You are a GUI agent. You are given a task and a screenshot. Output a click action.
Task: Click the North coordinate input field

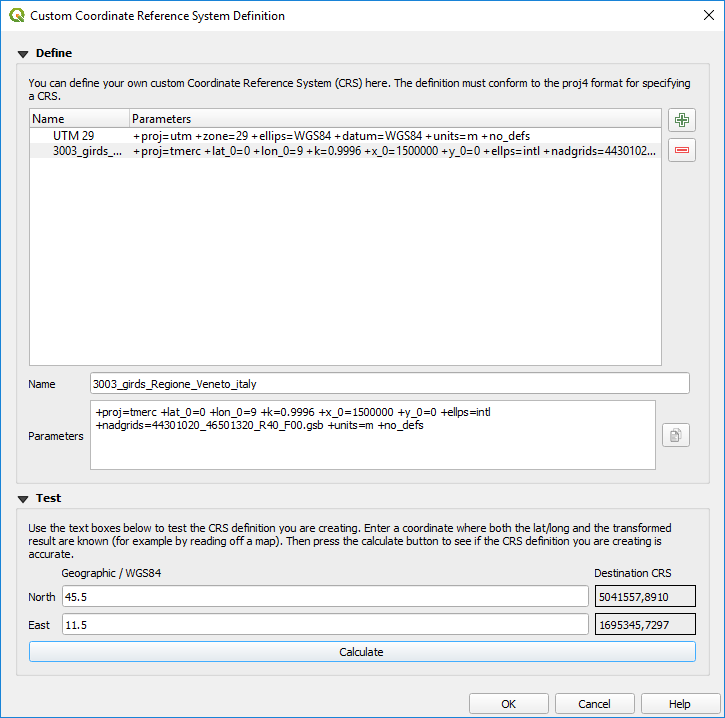click(x=324, y=596)
